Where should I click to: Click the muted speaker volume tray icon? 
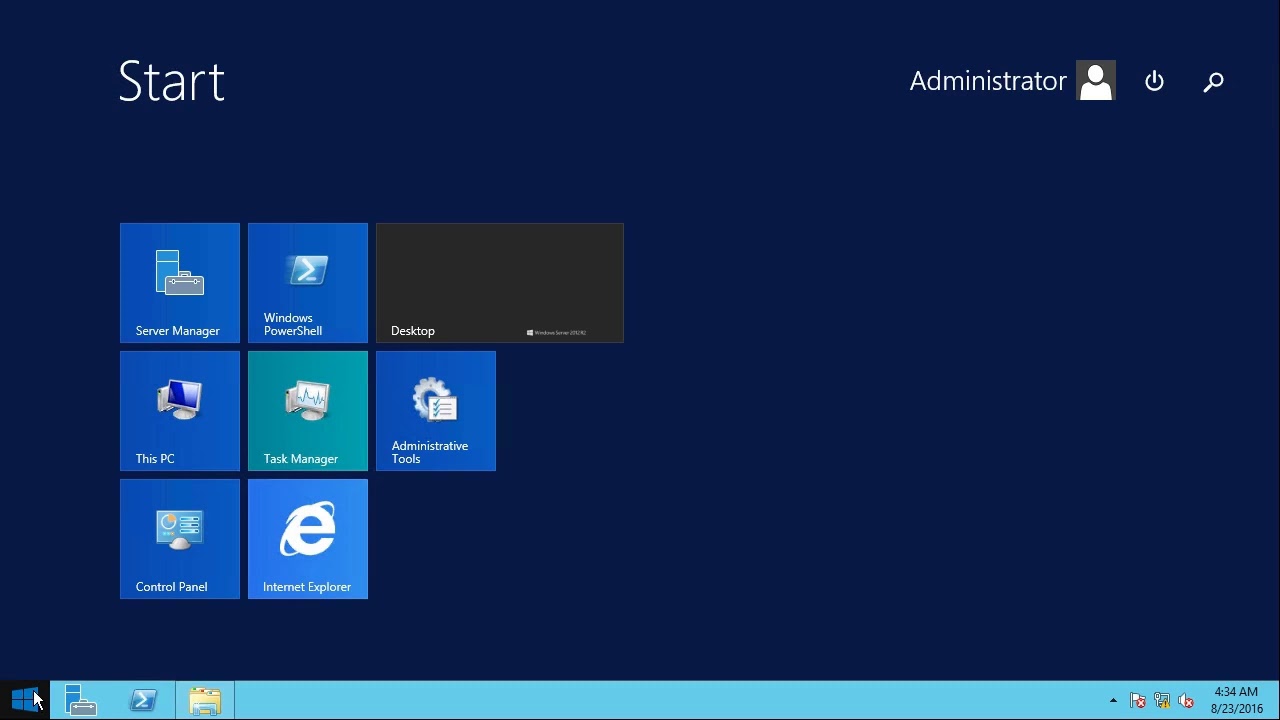(1186, 701)
